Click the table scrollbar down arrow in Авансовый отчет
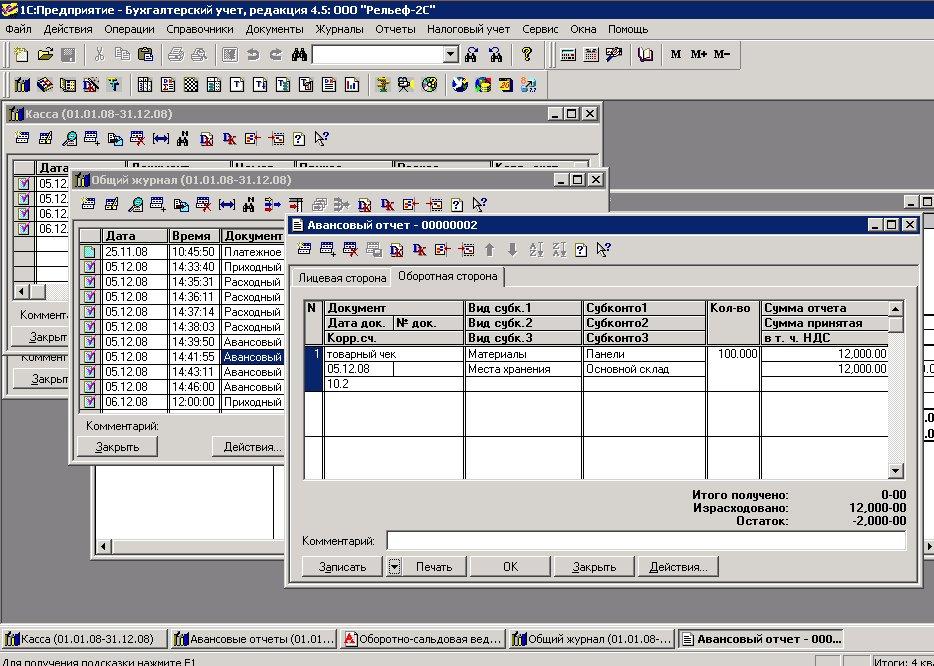 click(x=895, y=471)
